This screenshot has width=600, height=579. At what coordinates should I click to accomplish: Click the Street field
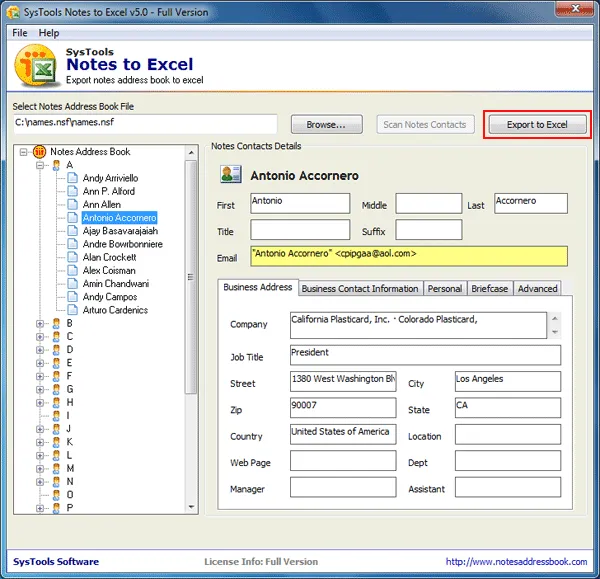(343, 381)
